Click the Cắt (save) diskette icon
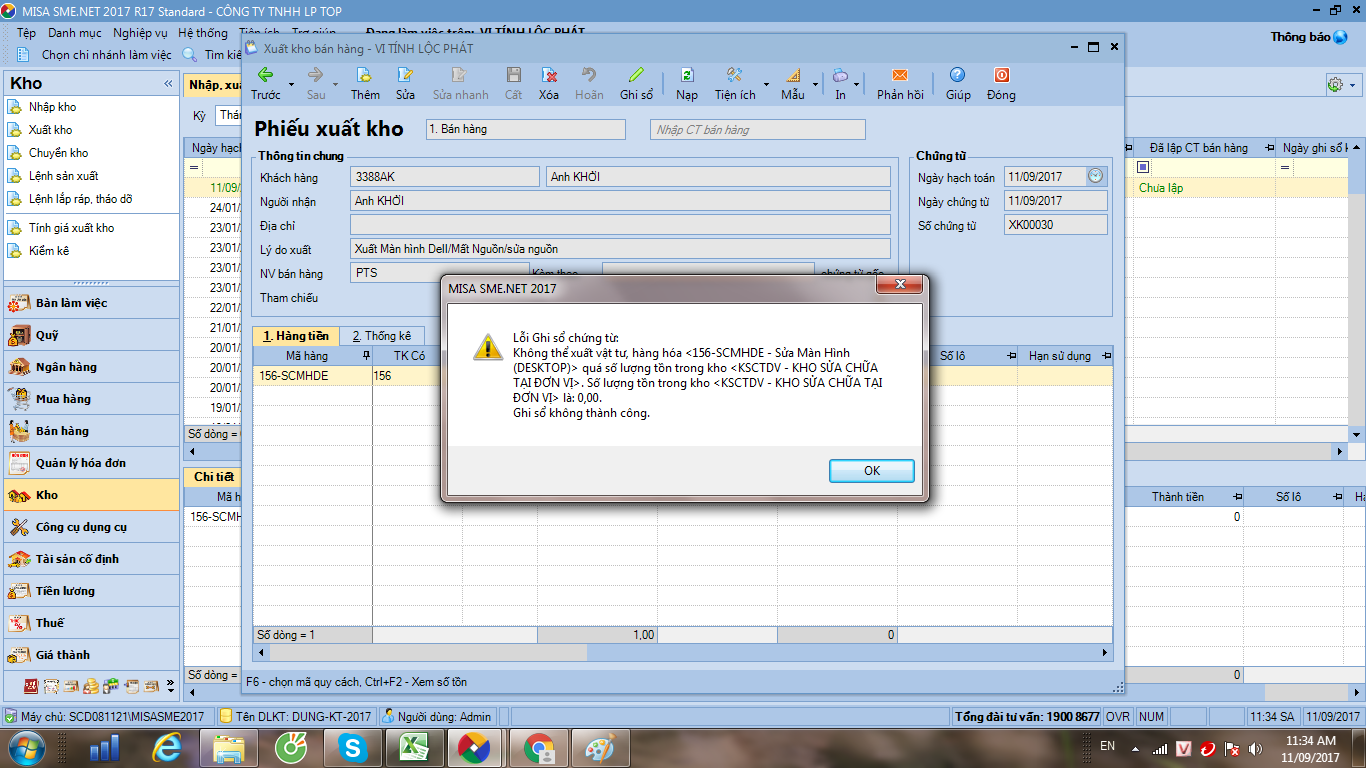Screen dimensions: 1366x768 tap(513, 75)
